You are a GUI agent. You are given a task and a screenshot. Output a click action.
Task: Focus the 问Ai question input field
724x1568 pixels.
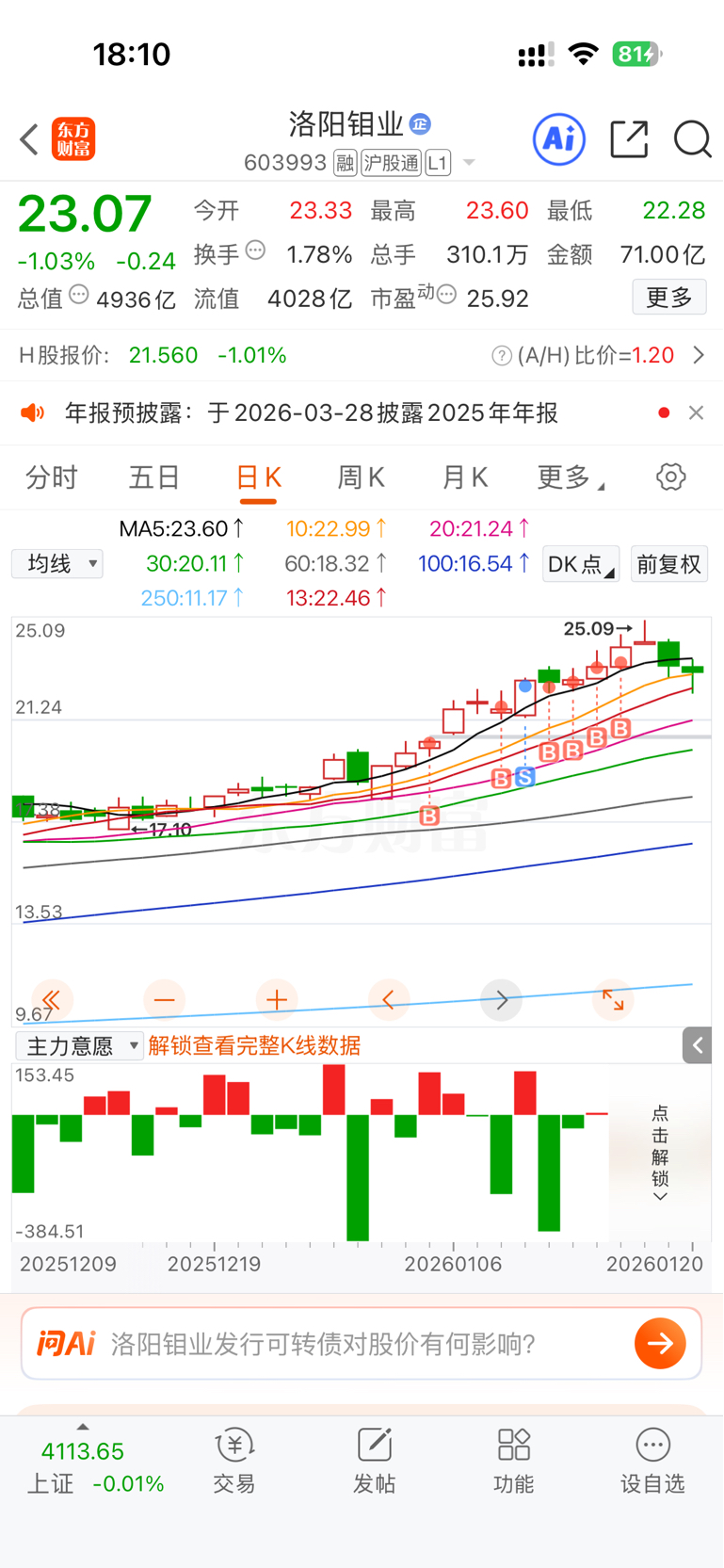(362, 1344)
